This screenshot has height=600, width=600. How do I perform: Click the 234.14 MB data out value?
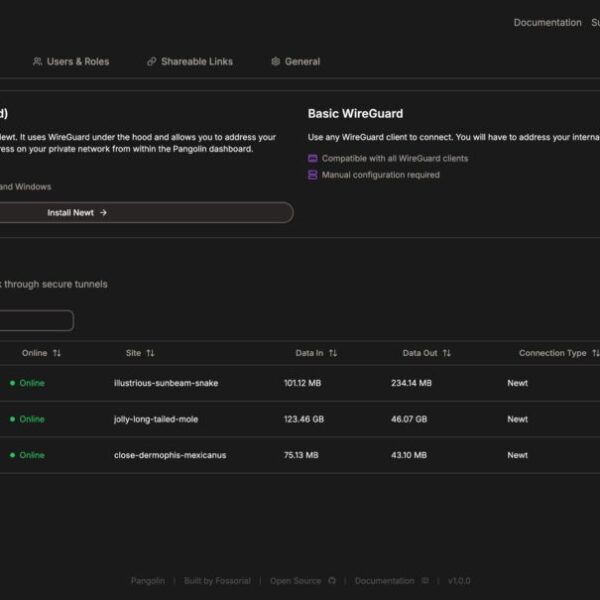(411, 383)
